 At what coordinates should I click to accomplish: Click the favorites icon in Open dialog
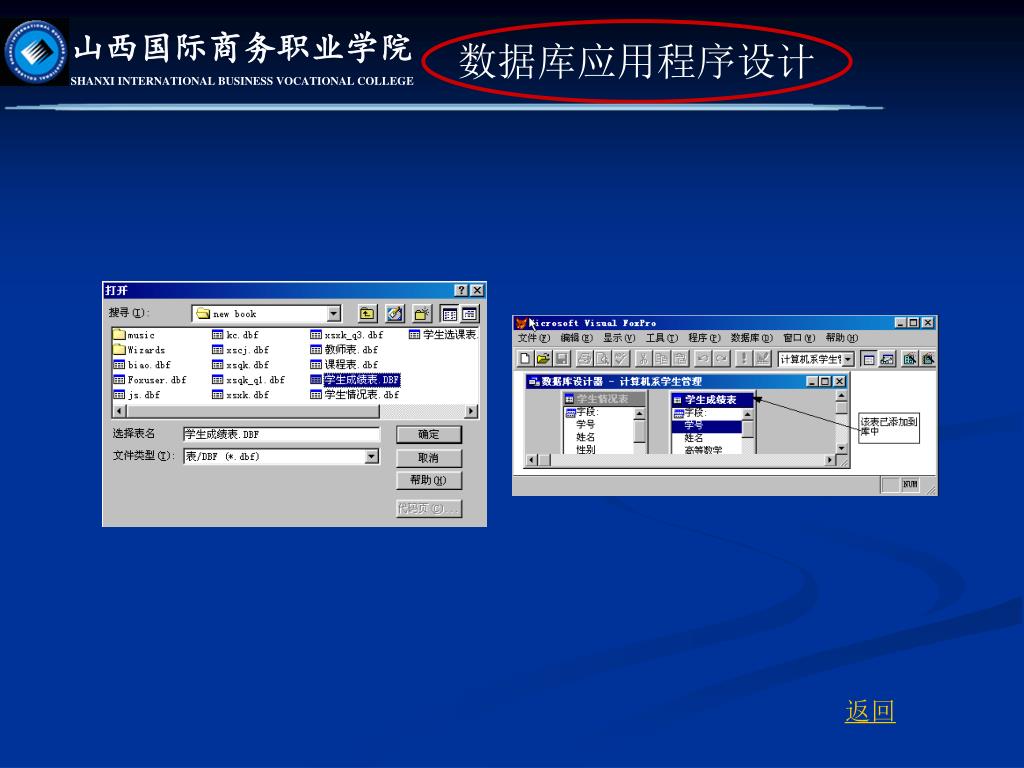click(x=394, y=314)
